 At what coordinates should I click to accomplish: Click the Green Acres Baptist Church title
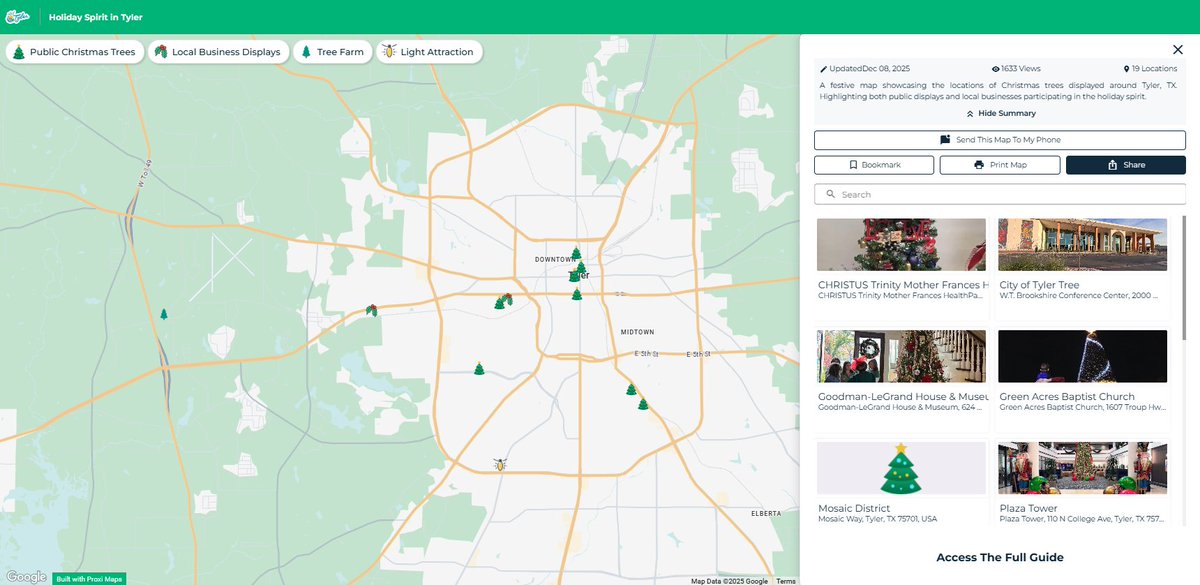[1067, 397]
